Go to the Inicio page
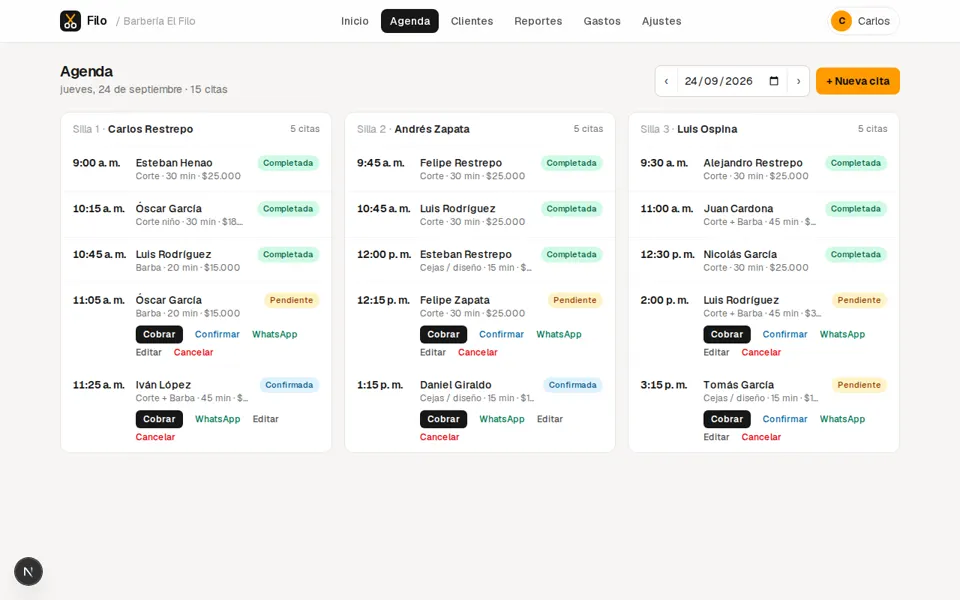The height and width of the screenshot is (600, 960). (354, 21)
